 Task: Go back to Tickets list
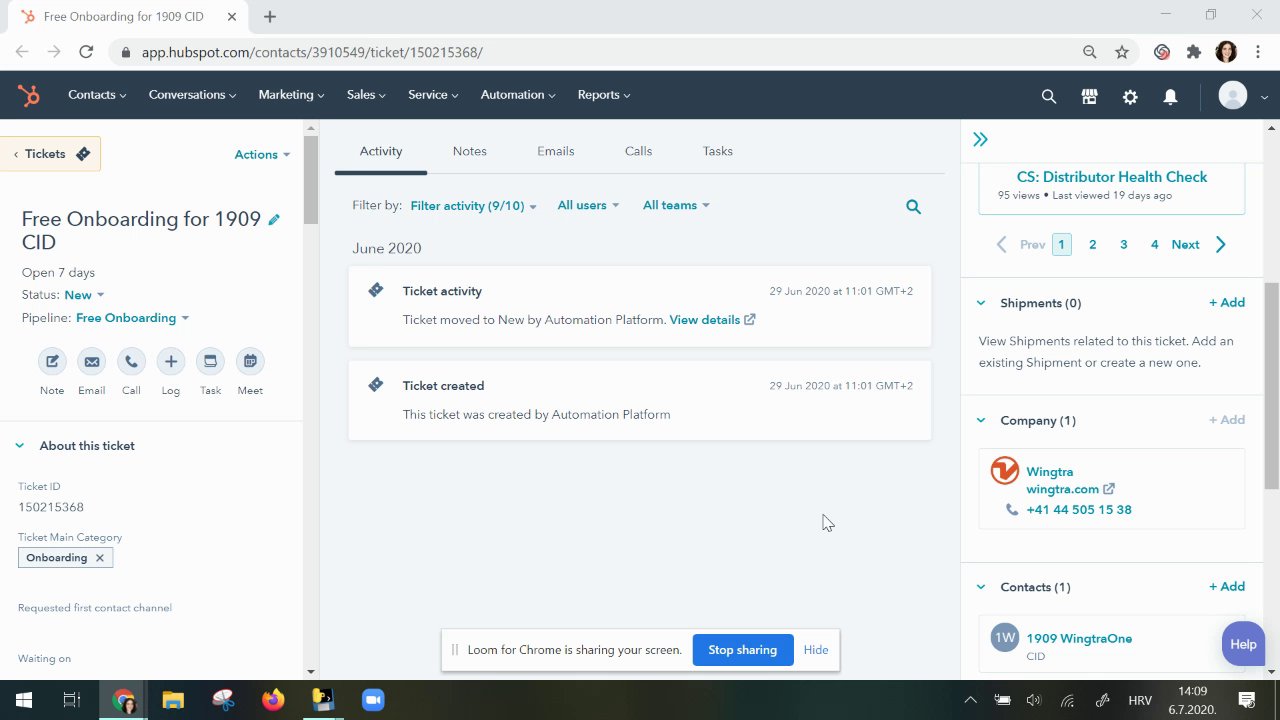(51, 154)
